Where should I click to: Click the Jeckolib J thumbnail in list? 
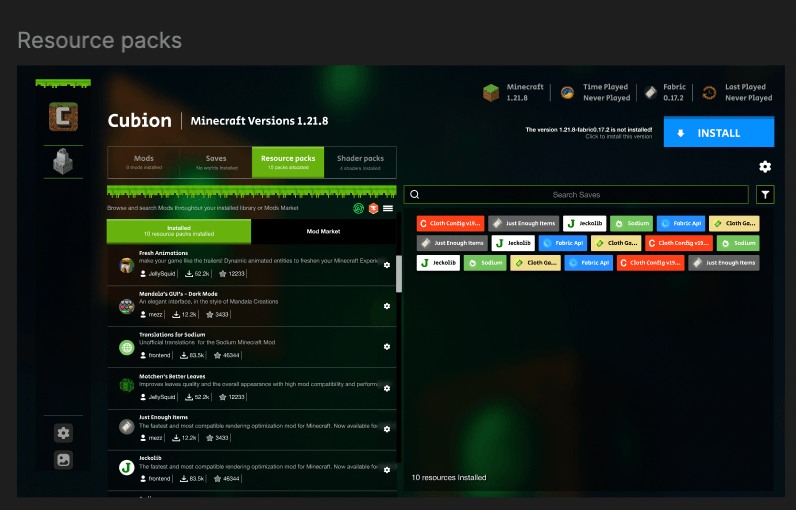coord(126,467)
